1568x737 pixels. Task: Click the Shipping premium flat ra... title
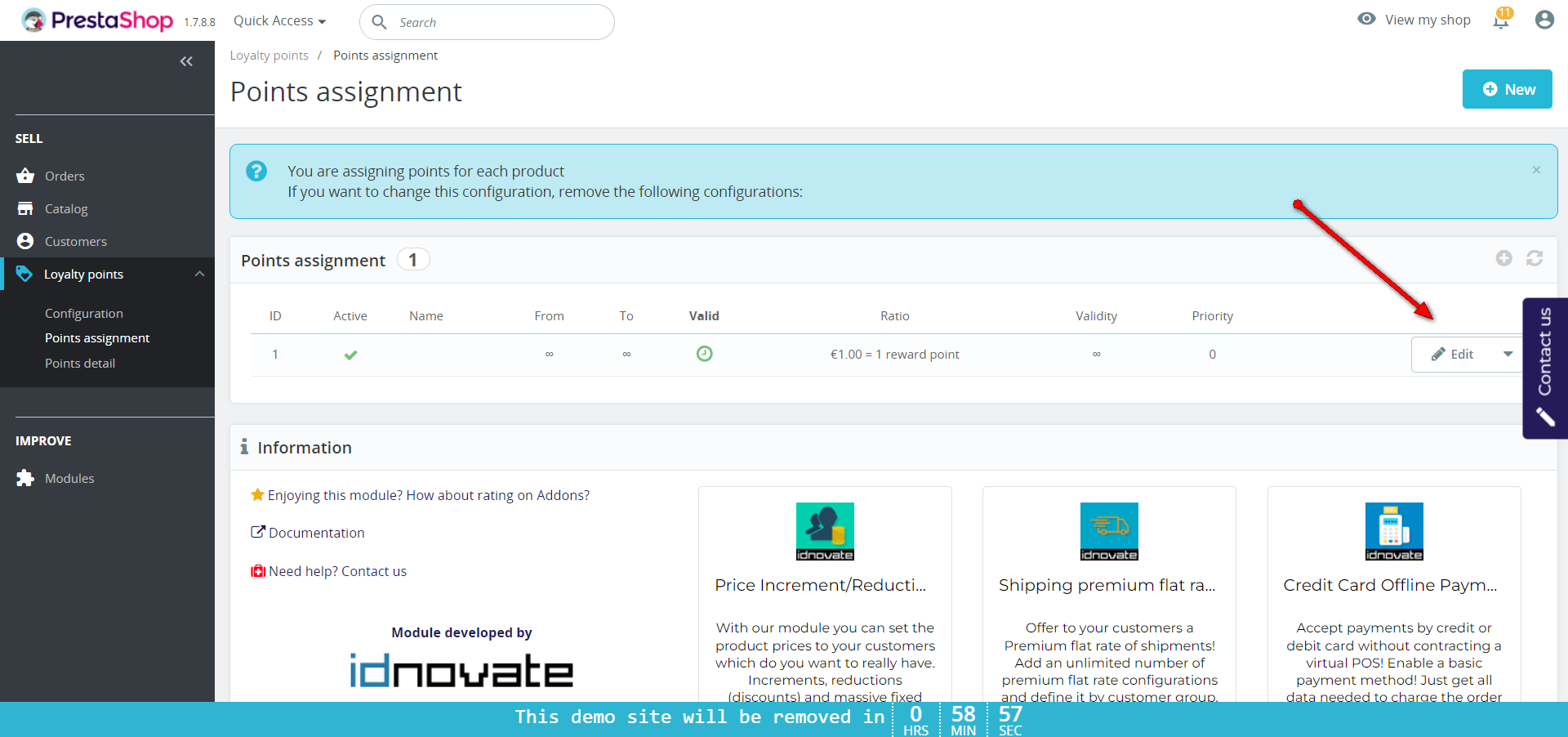tap(1107, 585)
